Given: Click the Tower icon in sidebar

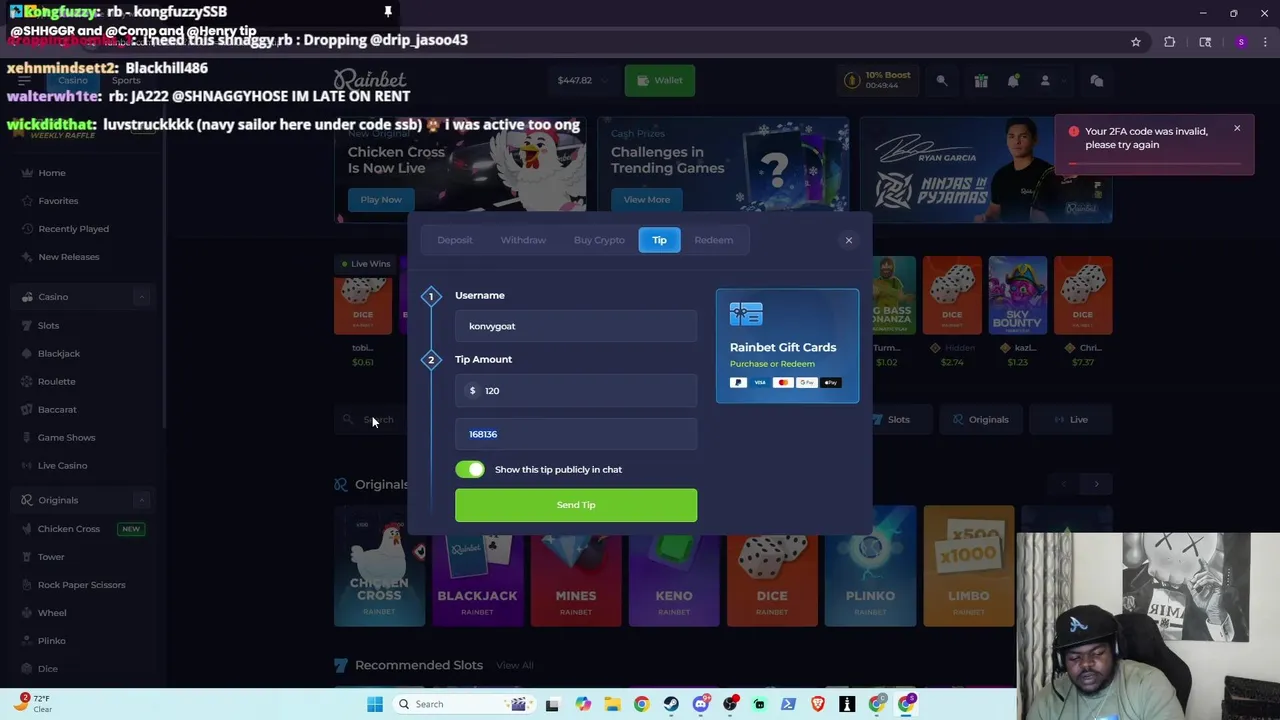Looking at the screenshot, I should (x=28, y=557).
